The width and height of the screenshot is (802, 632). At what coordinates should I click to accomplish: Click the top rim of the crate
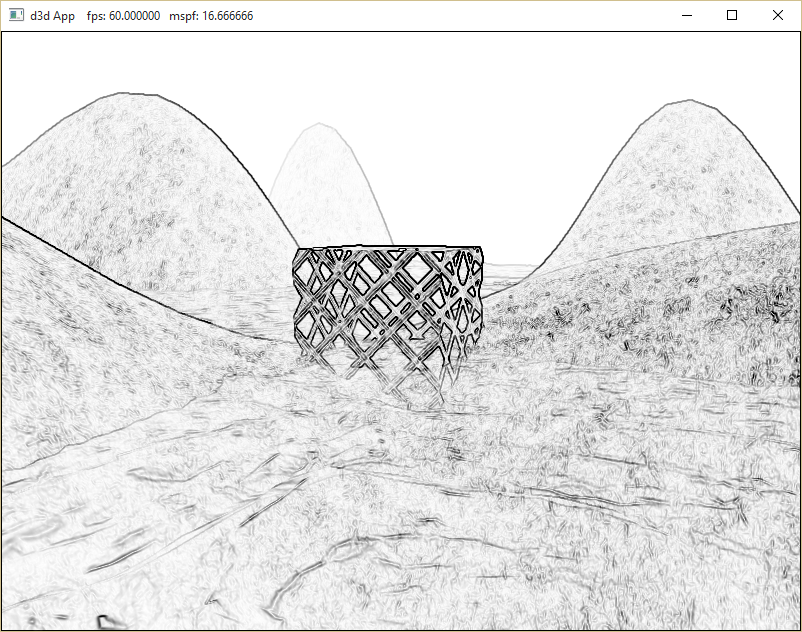pyautogui.click(x=388, y=249)
